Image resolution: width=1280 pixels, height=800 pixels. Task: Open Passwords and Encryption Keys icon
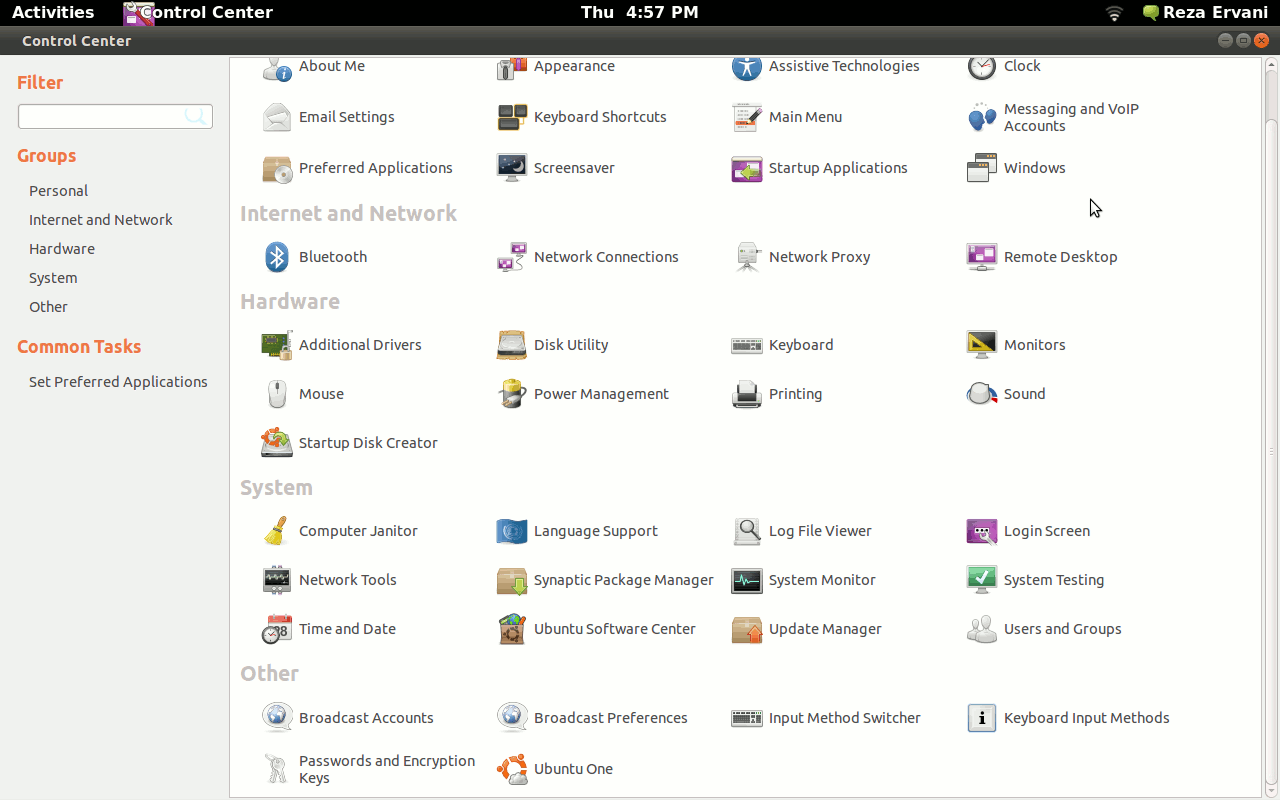point(277,769)
